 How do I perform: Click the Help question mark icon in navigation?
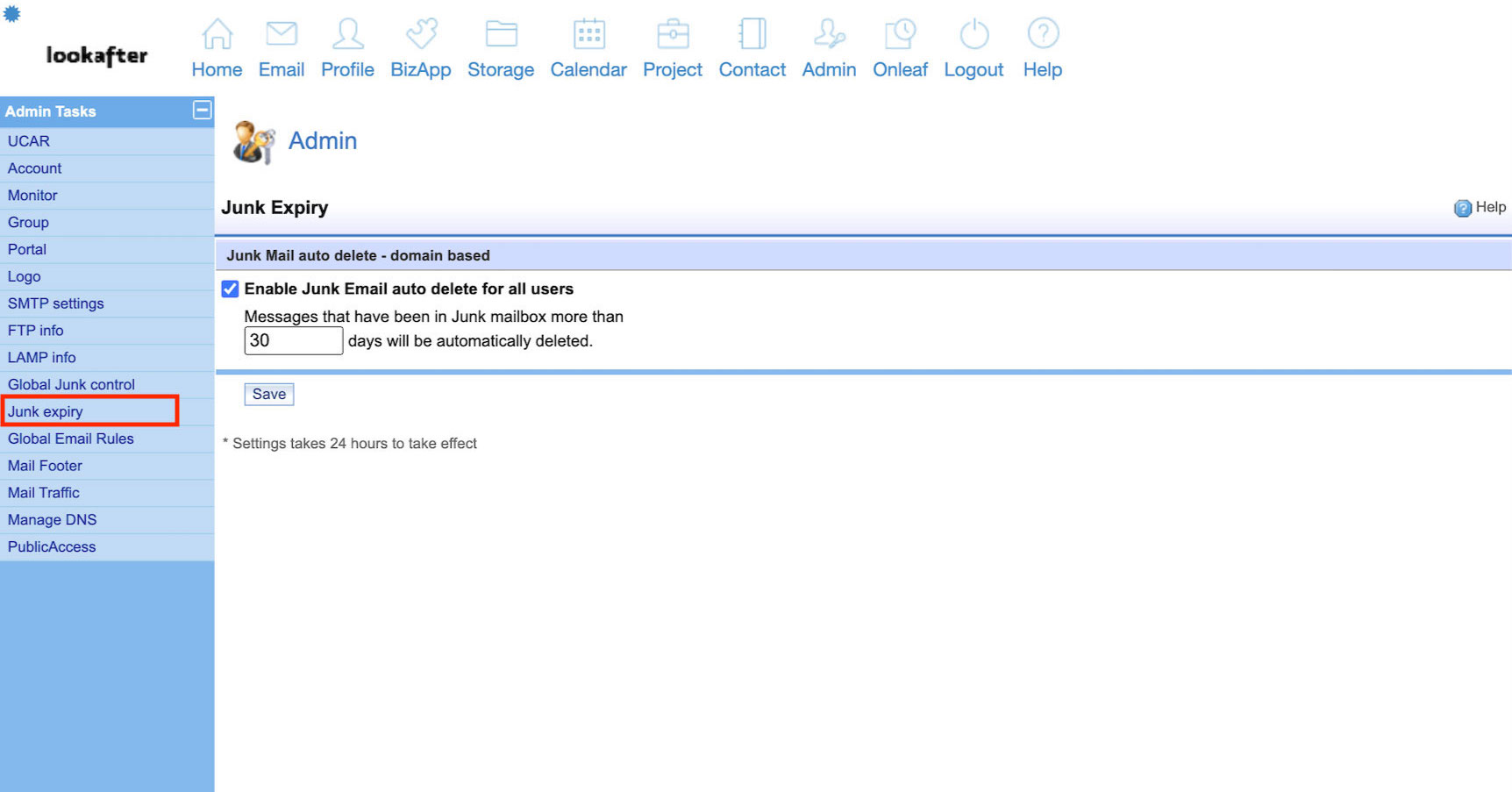click(x=1043, y=34)
